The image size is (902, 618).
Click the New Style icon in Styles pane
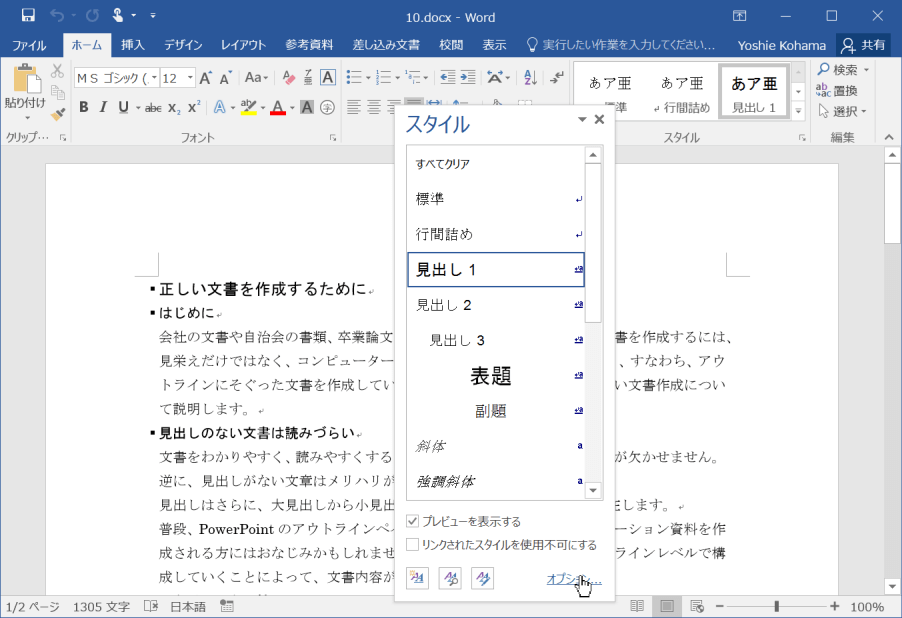[x=417, y=577]
